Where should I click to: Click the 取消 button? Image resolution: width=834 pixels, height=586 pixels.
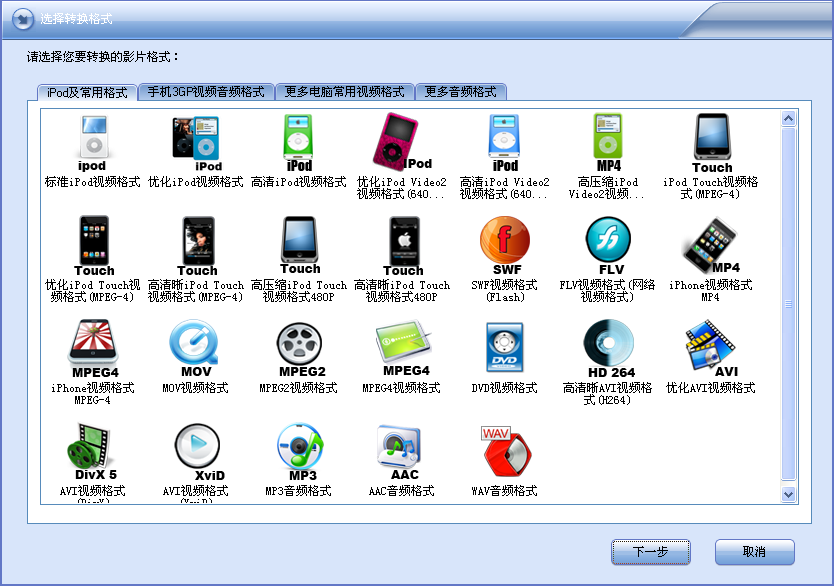click(754, 552)
